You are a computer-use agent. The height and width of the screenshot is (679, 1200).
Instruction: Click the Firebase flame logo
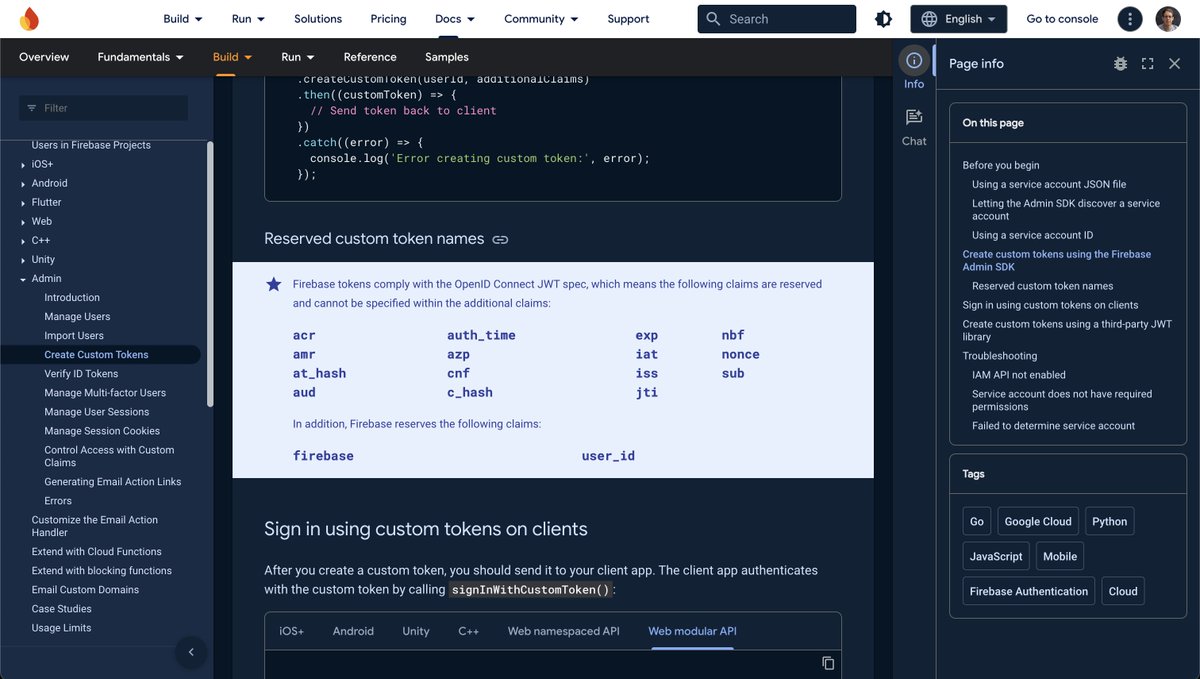tap(29, 19)
